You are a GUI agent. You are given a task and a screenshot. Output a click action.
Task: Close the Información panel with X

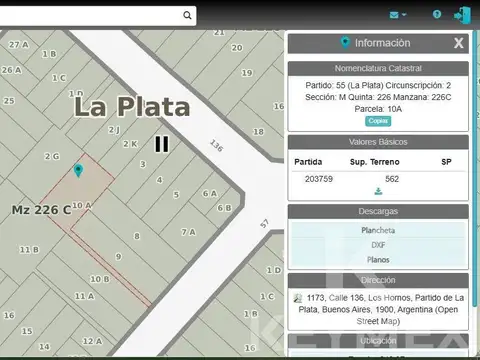(458, 43)
